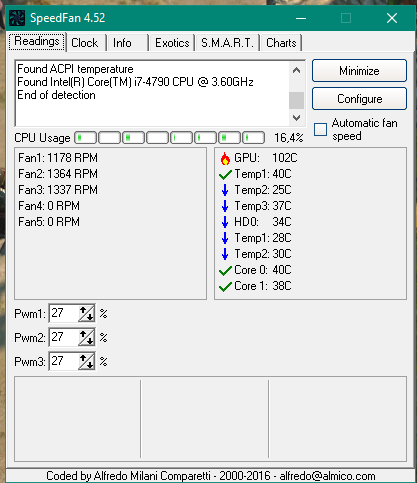The width and height of the screenshot is (417, 483).
Task: Click the first CPU usage bar
Action: [x=85, y=138]
